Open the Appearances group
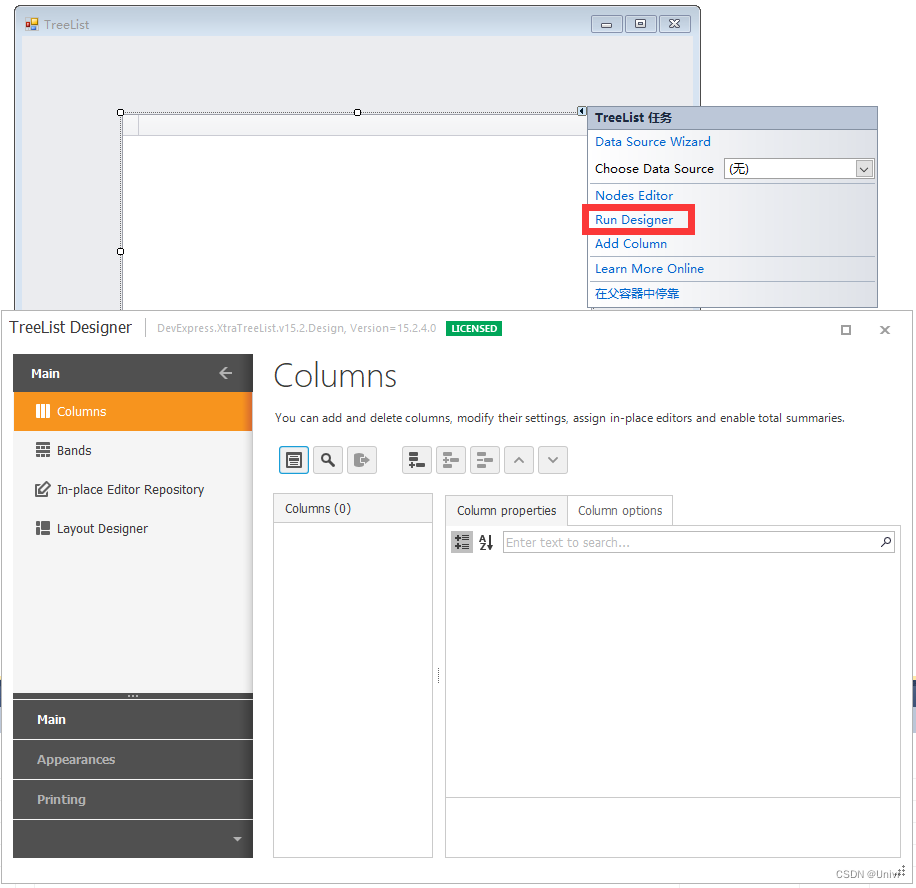Viewport: 916px width, 888px height. coord(133,759)
